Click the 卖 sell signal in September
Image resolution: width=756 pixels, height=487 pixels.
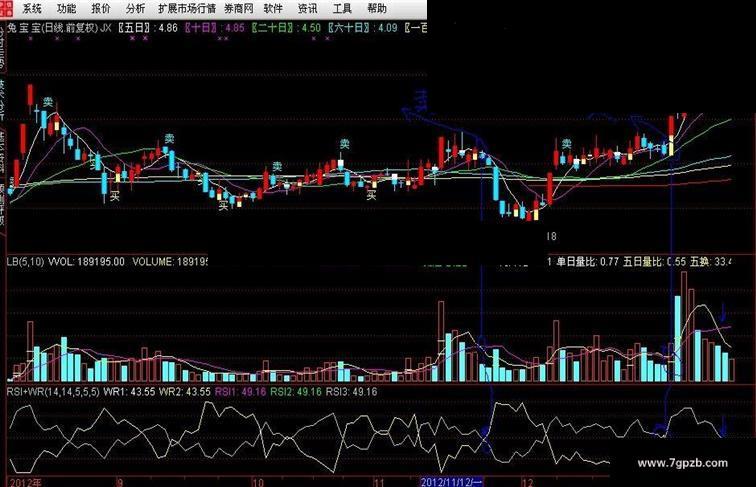pos(169,138)
